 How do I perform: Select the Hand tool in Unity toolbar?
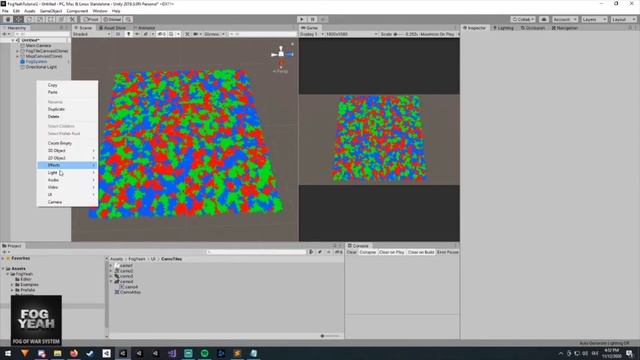point(8,19)
